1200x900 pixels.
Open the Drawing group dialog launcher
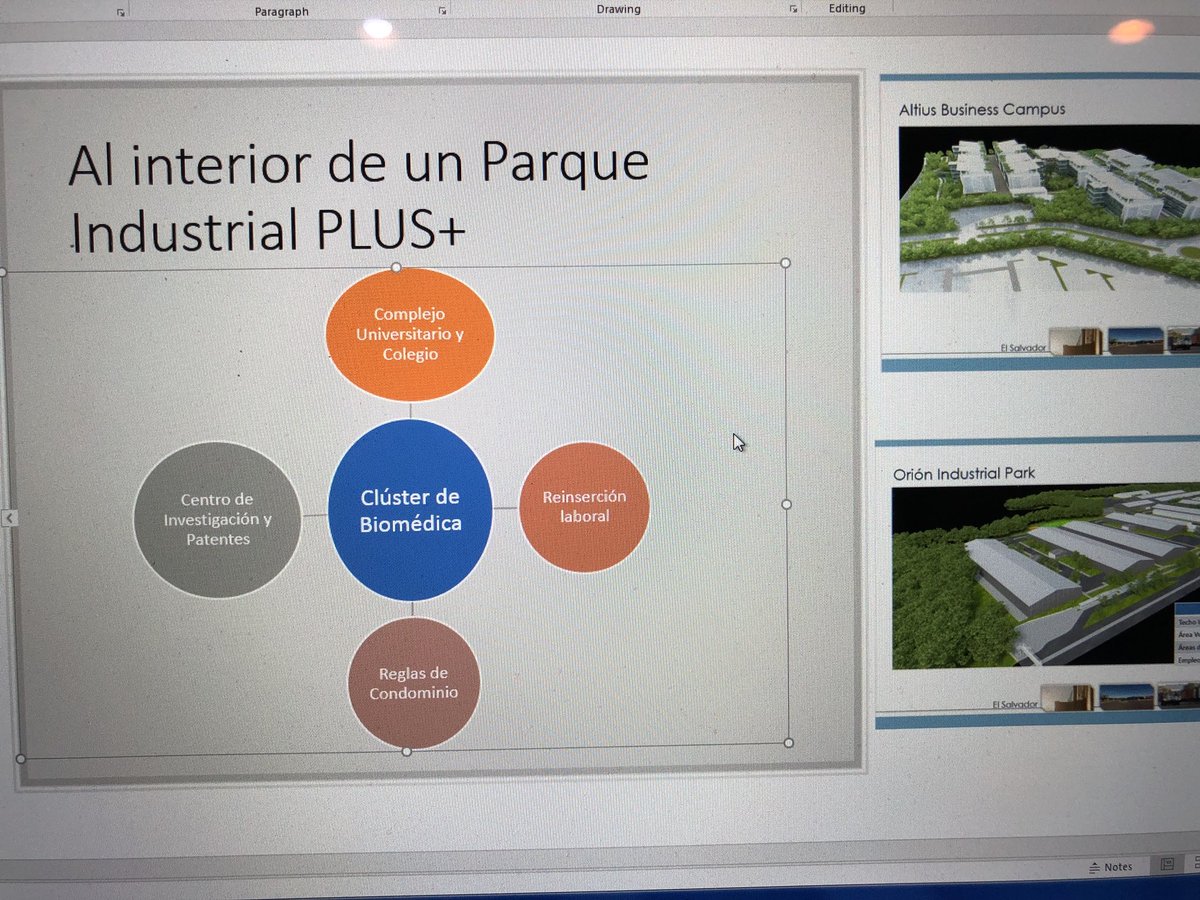point(793,9)
